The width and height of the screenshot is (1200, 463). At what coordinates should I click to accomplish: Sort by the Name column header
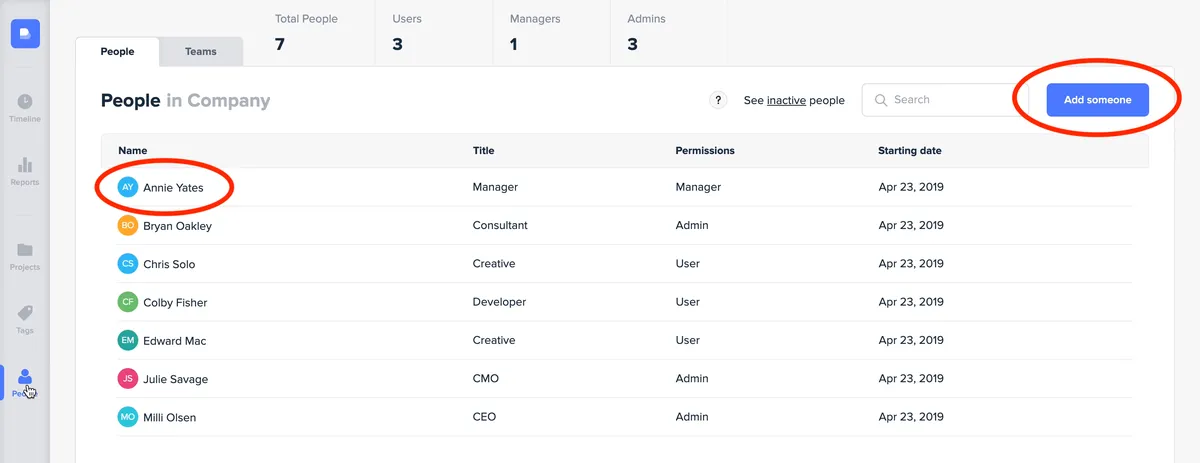coord(133,151)
